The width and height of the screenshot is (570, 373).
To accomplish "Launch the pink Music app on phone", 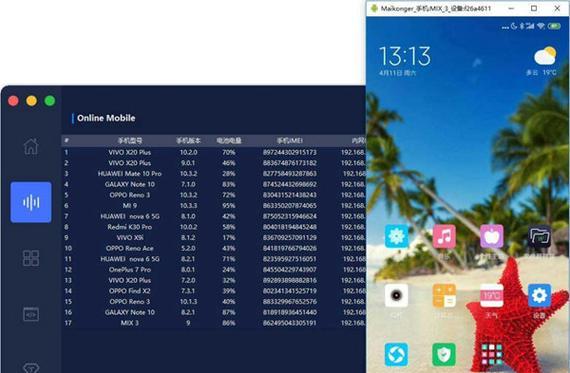I will pyautogui.click(x=444, y=236).
